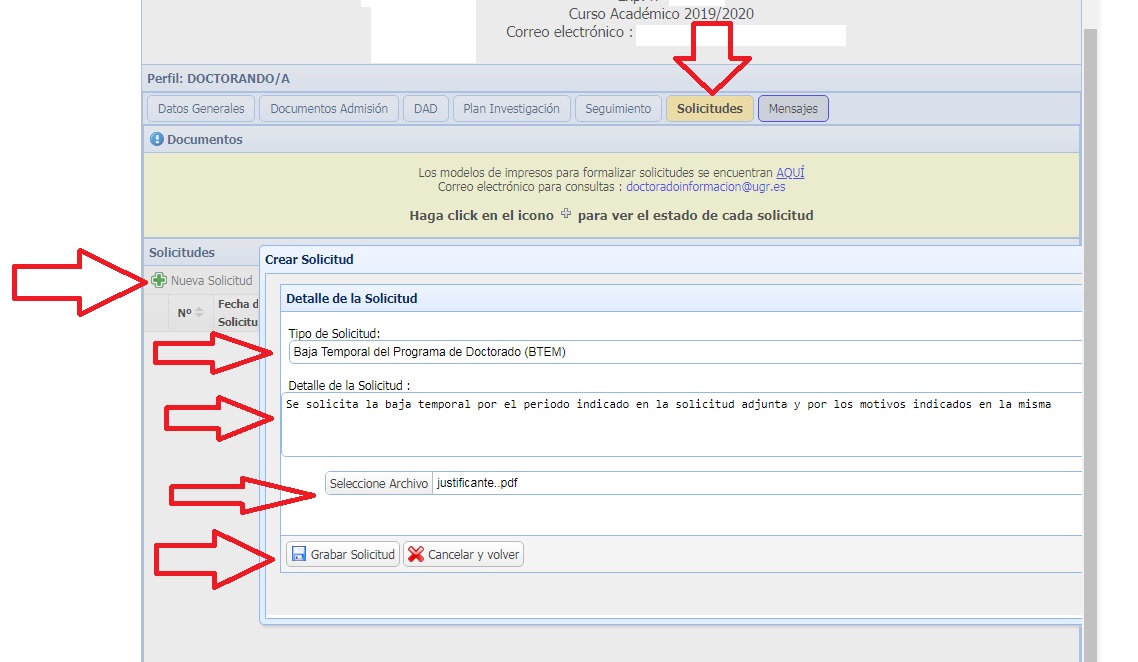Select the DAD tab
This screenshot has height=662, width=1138.
tap(425, 109)
